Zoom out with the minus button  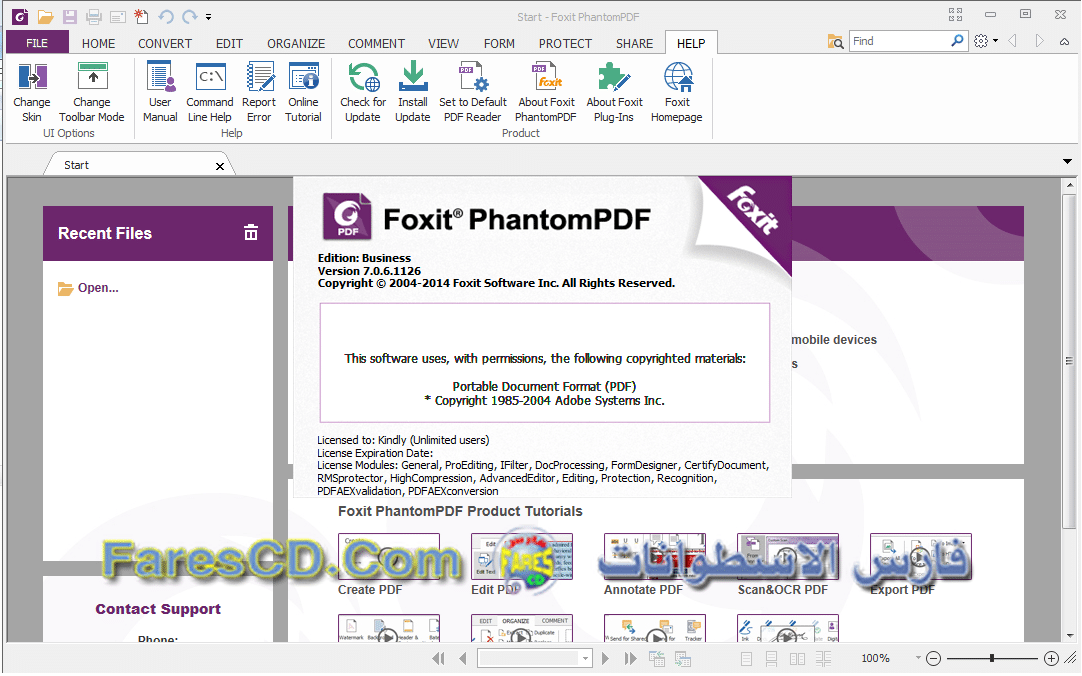tap(933, 659)
